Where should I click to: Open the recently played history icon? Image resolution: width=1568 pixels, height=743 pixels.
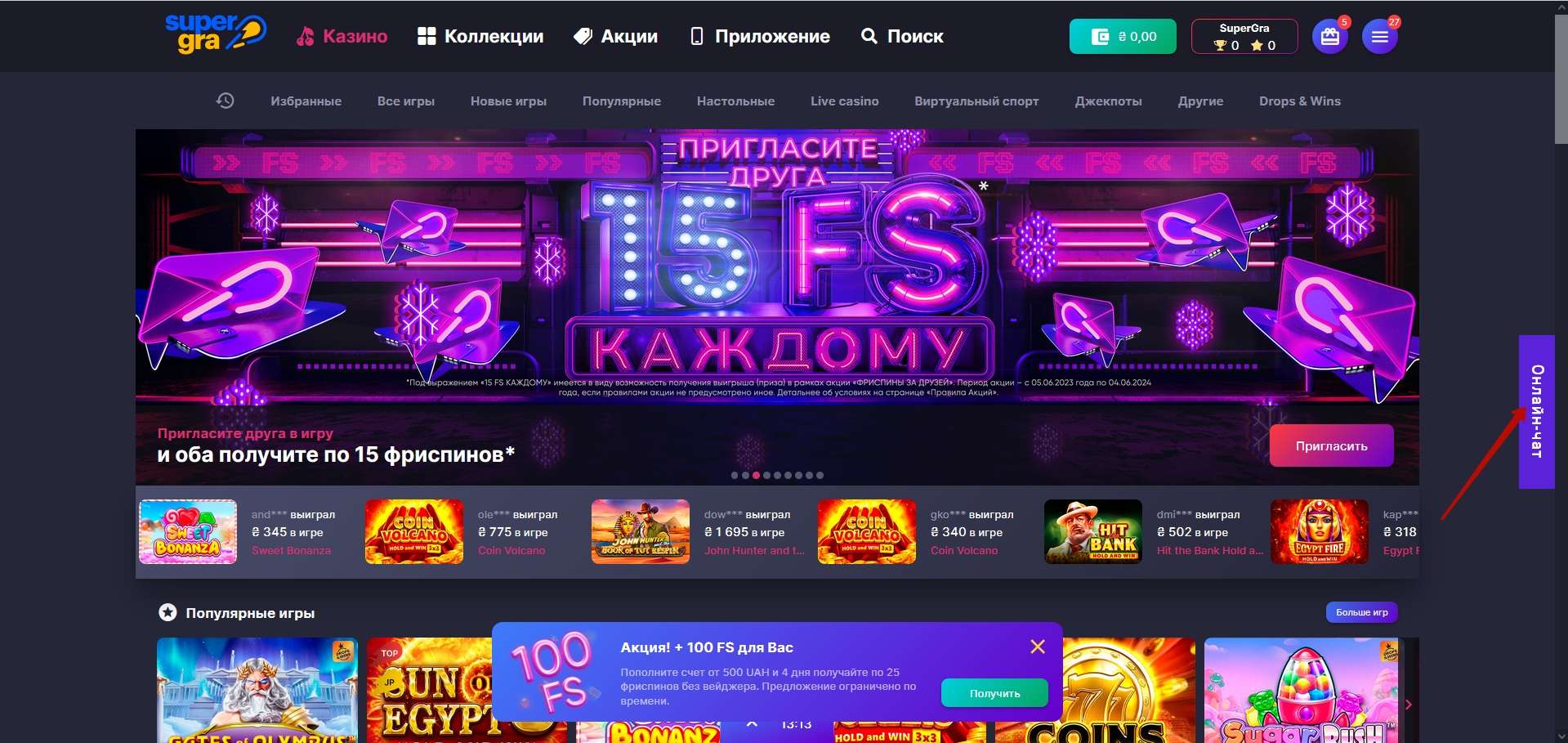click(x=225, y=101)
